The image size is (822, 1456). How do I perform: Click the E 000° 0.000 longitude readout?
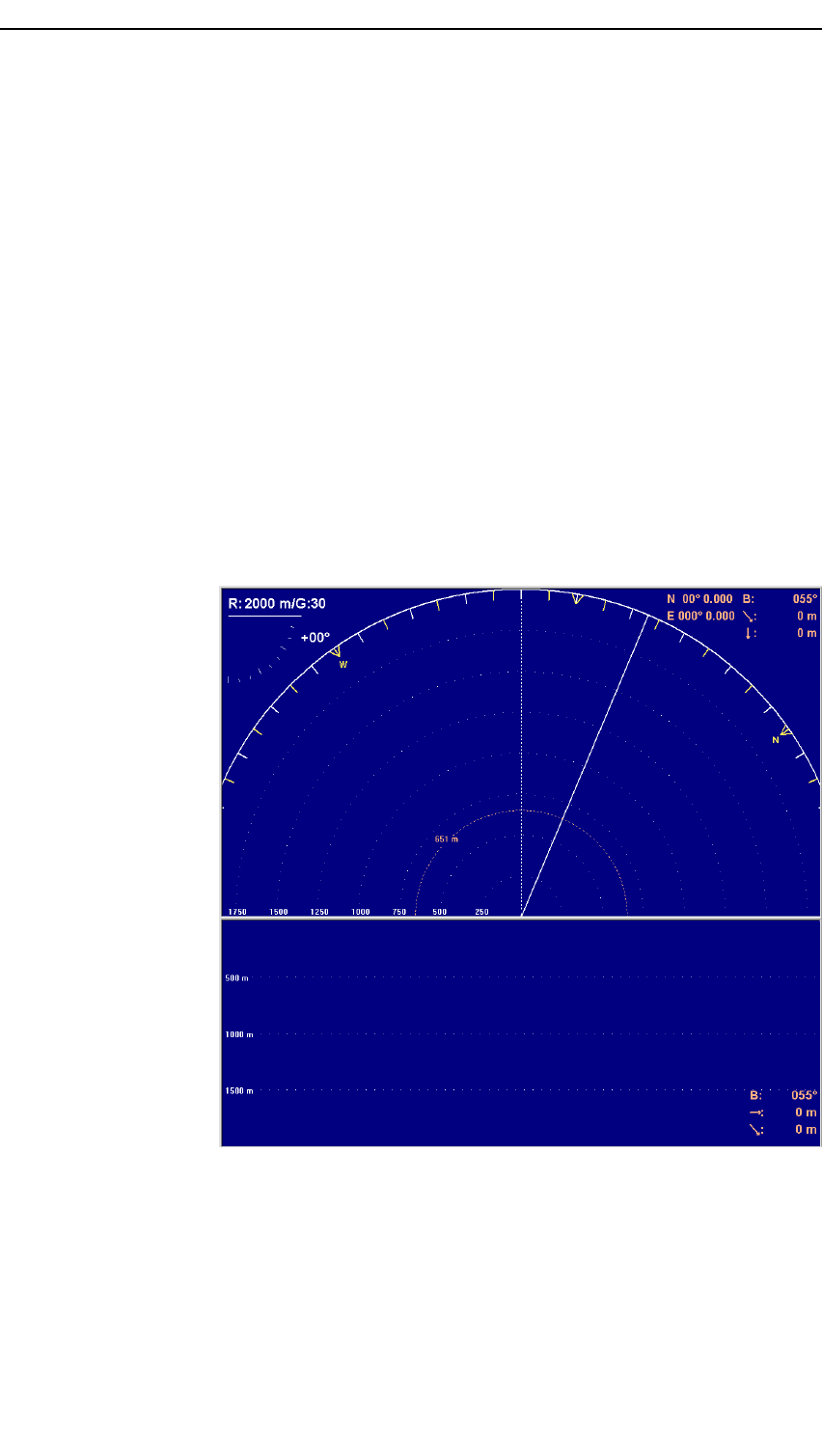coord(700,616)
